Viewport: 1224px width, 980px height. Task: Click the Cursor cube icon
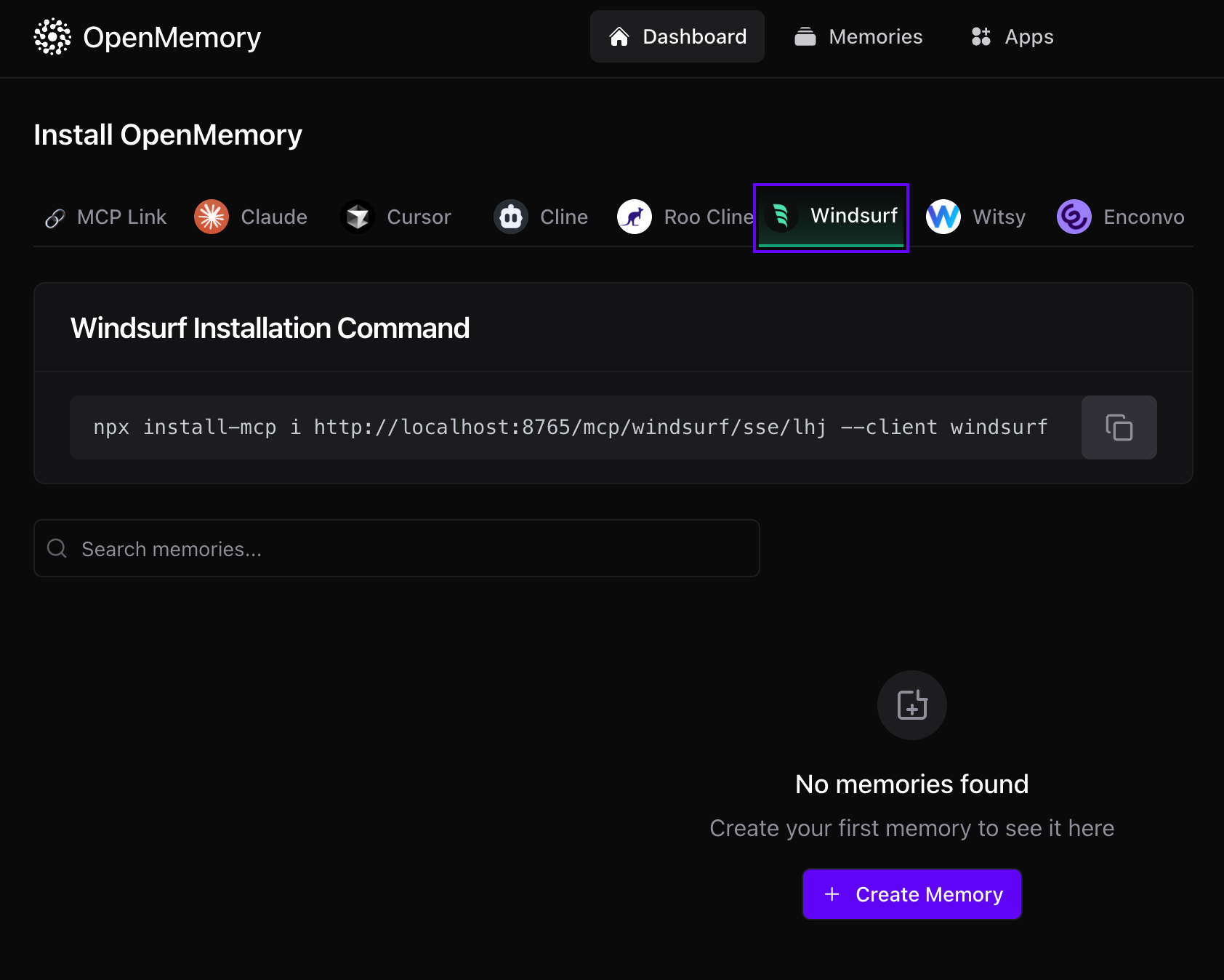(x=358, y=217)
